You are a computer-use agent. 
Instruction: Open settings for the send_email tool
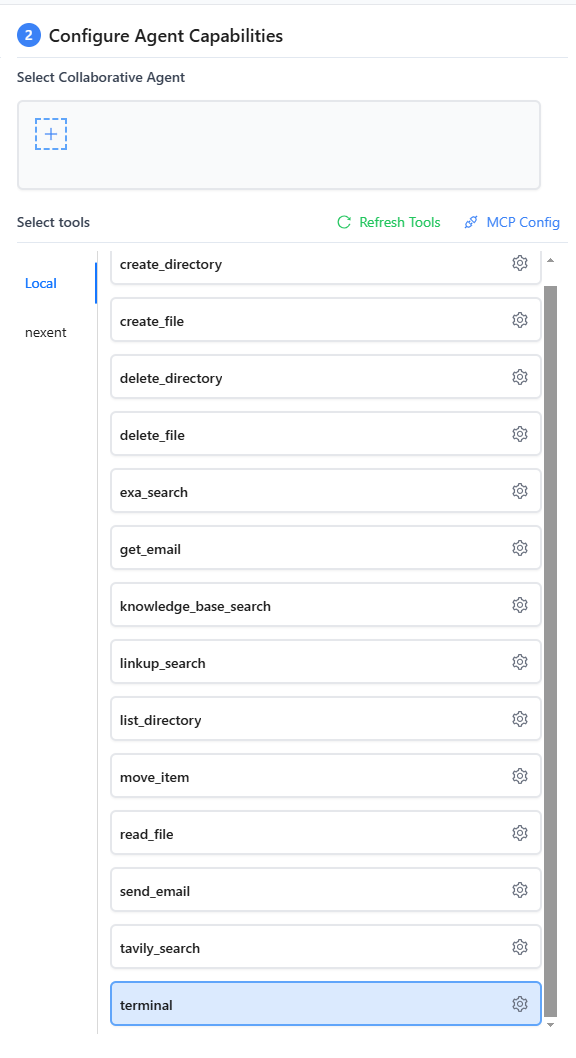[519, 889]
